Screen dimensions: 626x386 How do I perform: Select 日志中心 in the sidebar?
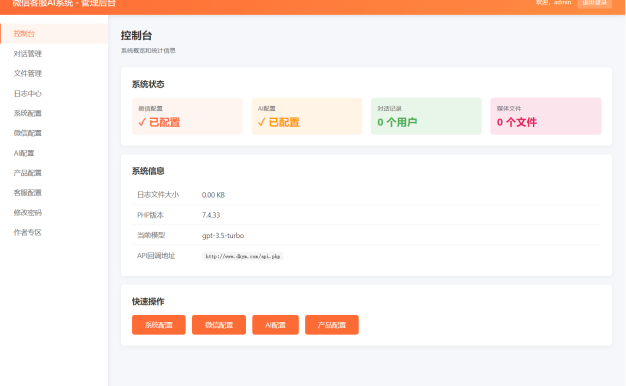click(54, 93)
